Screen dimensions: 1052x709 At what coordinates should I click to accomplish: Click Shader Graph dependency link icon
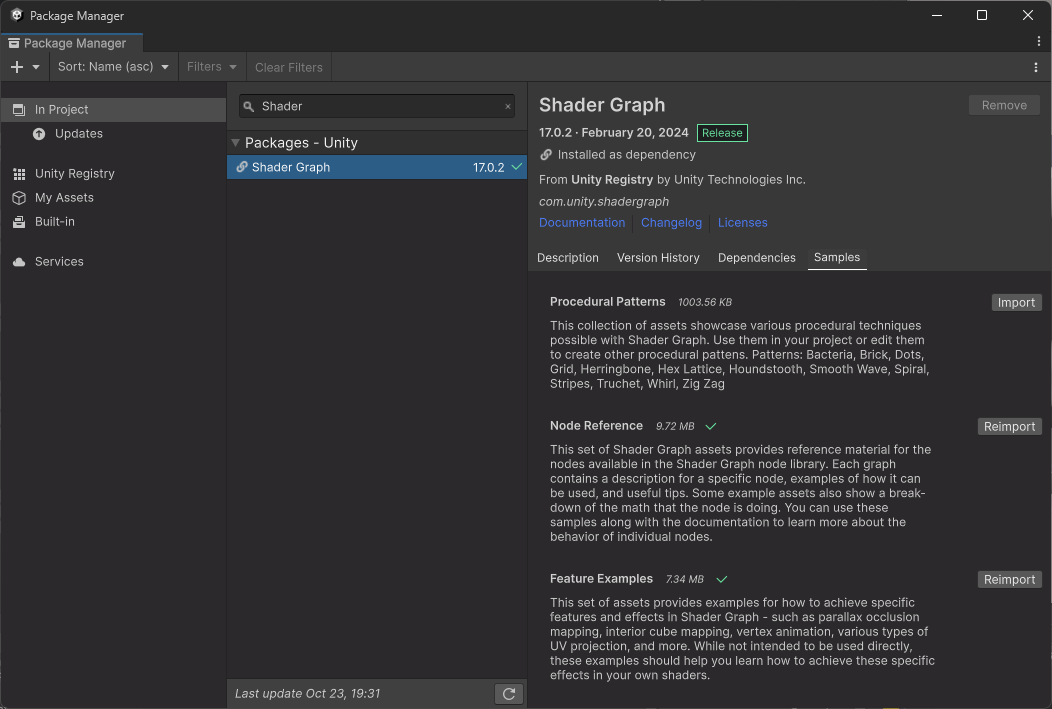[242, 167]
